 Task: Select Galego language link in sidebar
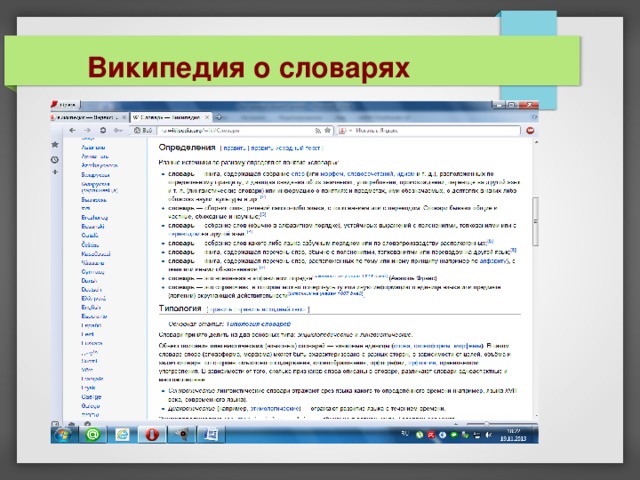[90, 406]
